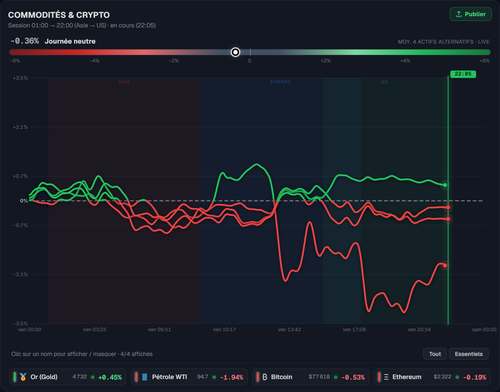The image size is (500, 392).
Task: Click the EUROPE session label on chart
Action: [x=280, y=82]
